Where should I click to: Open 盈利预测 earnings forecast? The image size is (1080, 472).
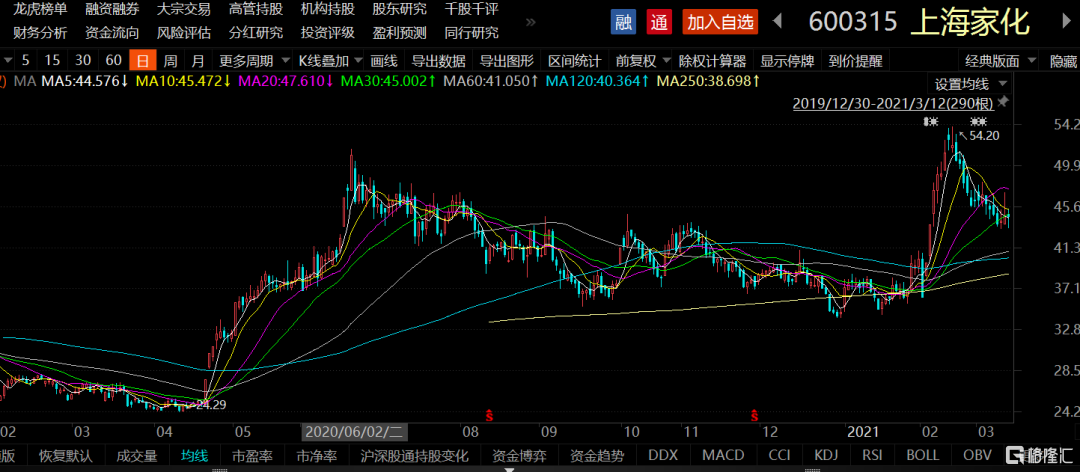tap(399, 32)
